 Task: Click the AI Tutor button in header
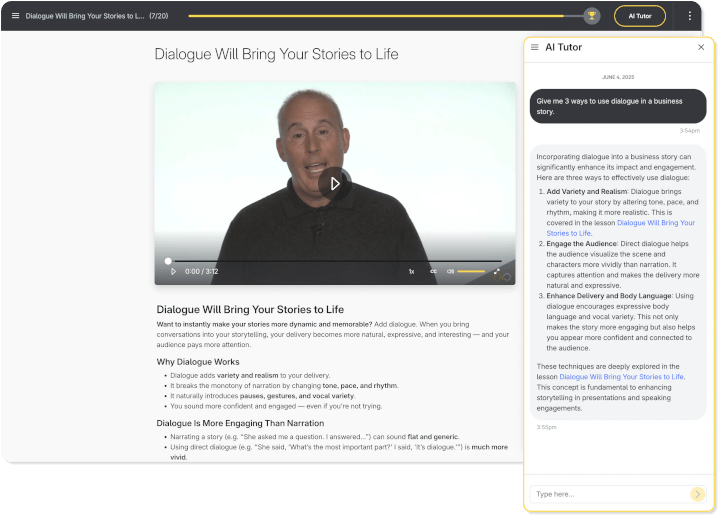click(639, 16)
